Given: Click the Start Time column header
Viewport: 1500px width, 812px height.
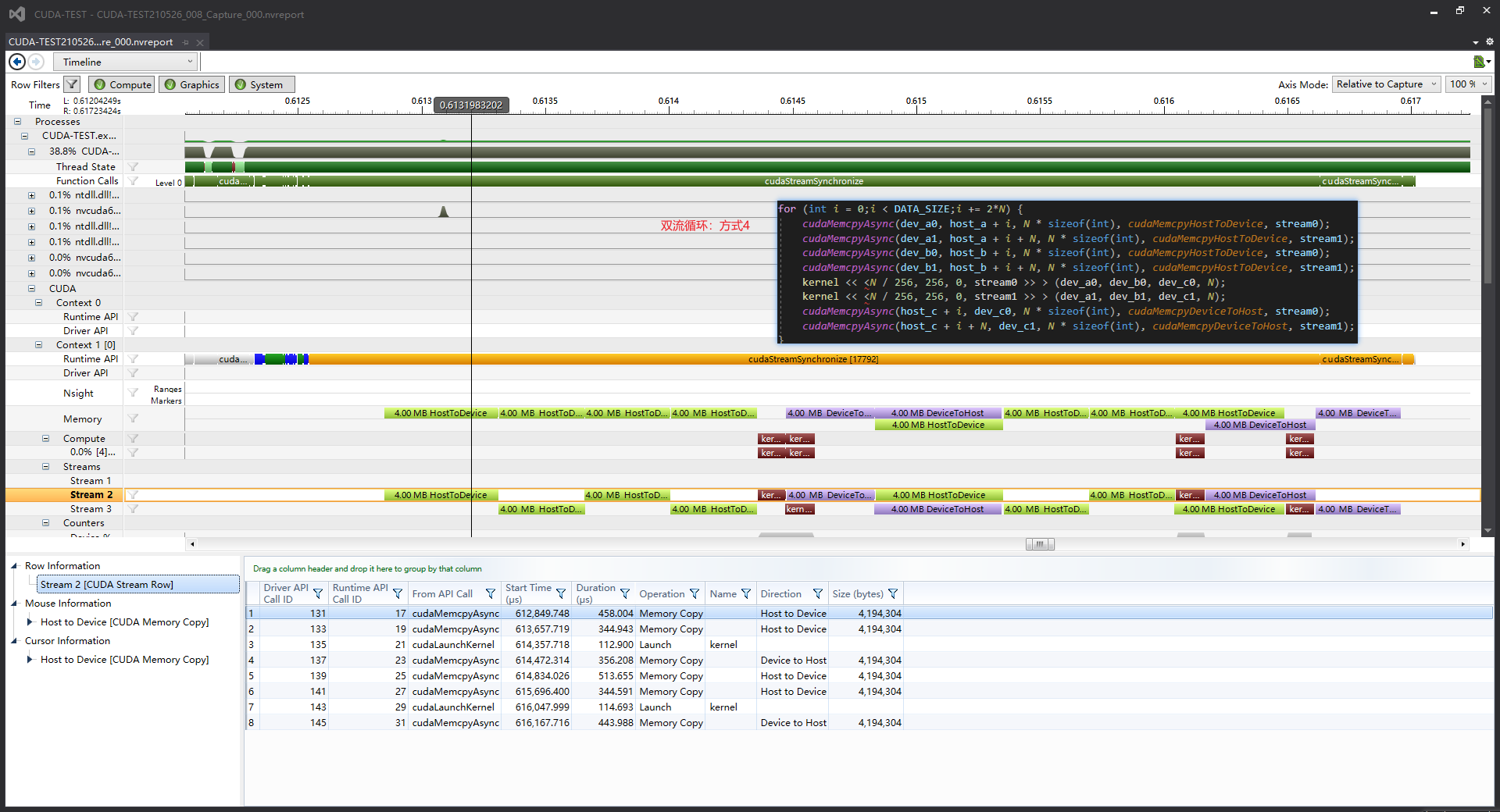Looking at the screenshot, I should (x=528, y=593).
